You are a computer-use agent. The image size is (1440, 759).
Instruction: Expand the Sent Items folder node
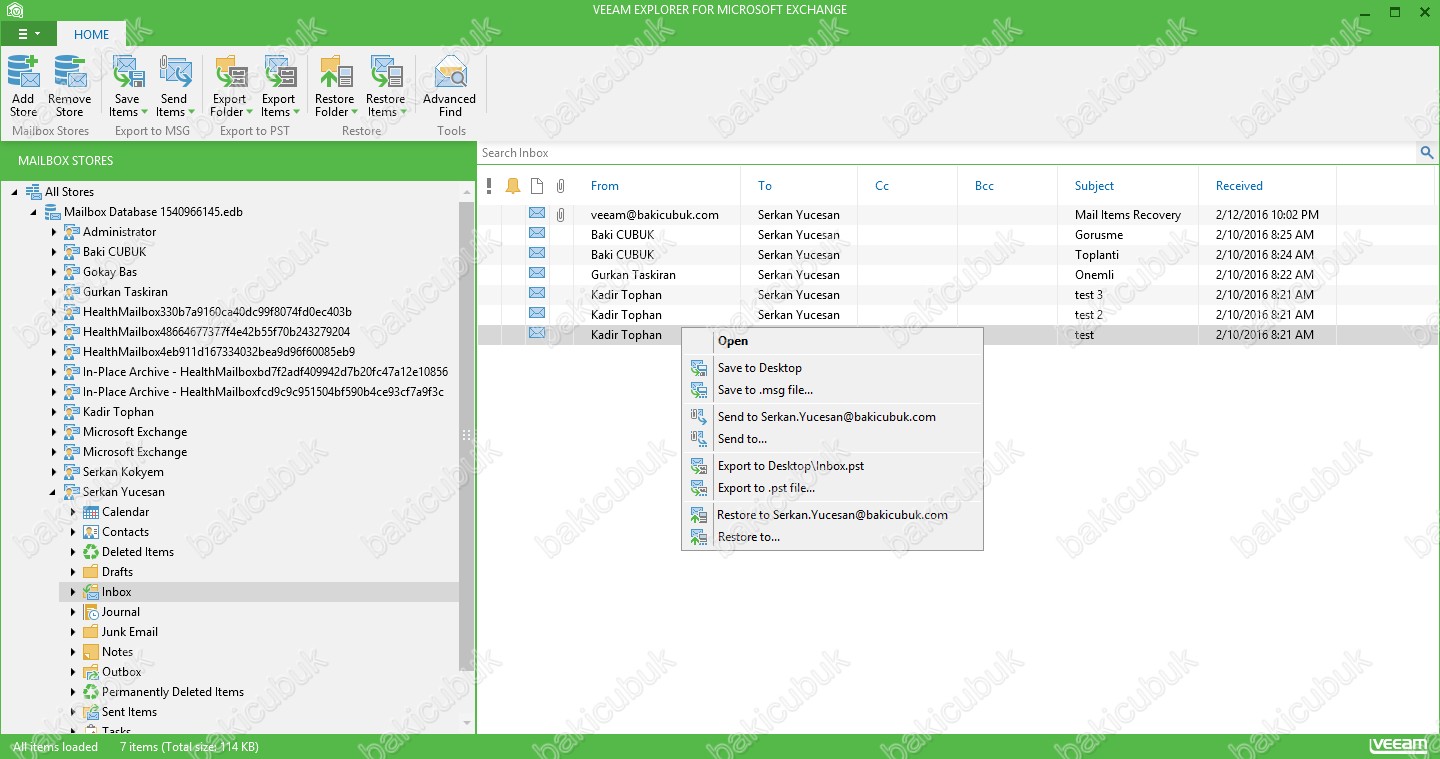(x=73, y=712)
